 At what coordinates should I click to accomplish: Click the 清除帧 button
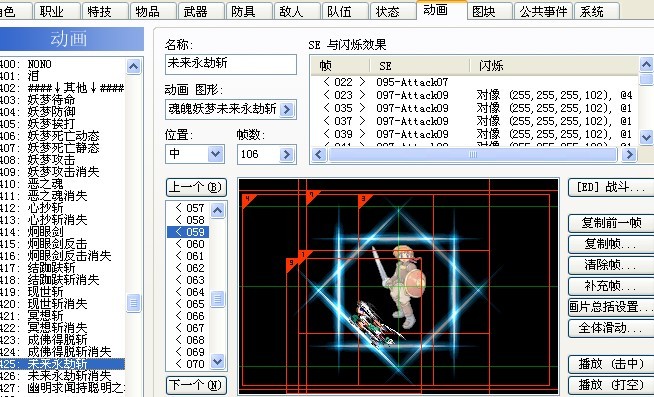(x=612, y=265)
